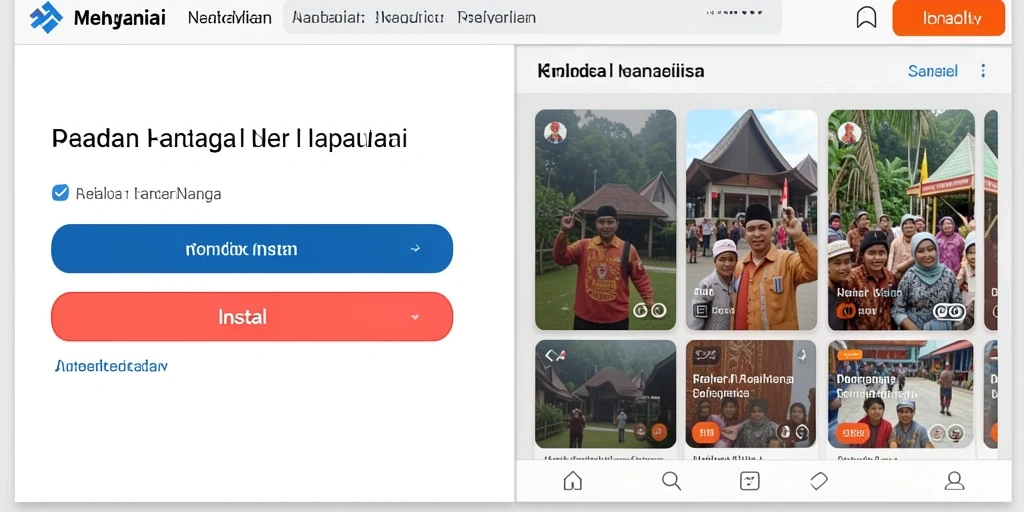The width and height of the screenshot is (1024, 512).
Task: Click the Mehganiai brand name
Action: (120, 18)
